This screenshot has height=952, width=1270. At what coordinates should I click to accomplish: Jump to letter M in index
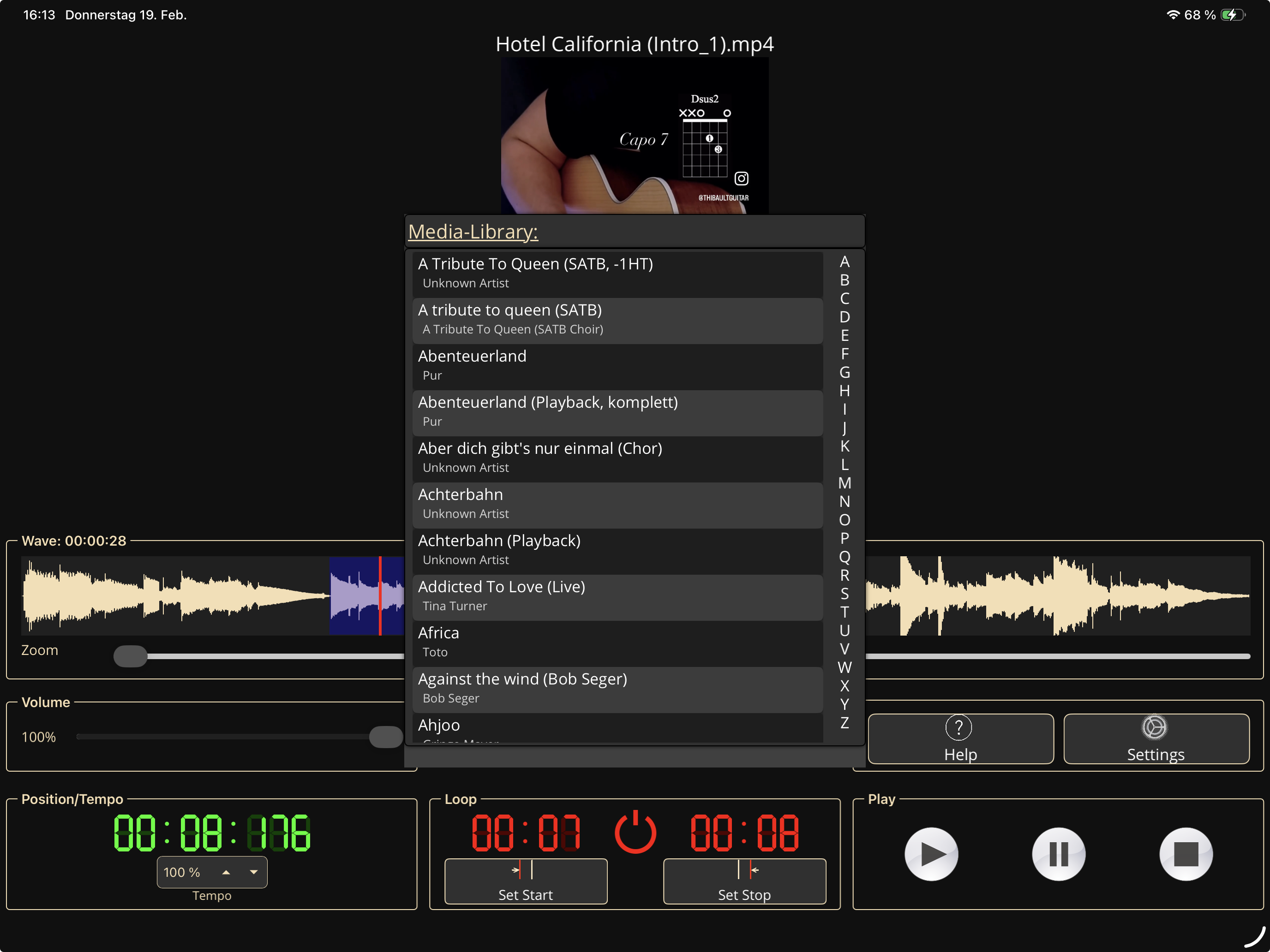(844, 483)
